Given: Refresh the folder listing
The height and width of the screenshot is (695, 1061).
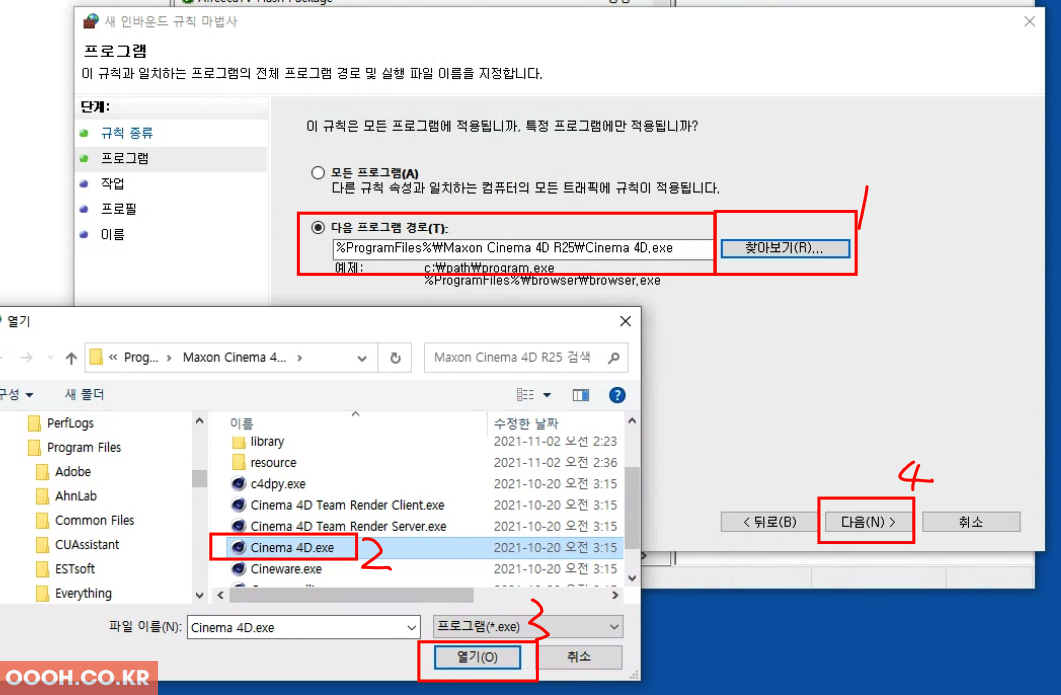Looking at the screenshot, I should click(x=395, y=358).
